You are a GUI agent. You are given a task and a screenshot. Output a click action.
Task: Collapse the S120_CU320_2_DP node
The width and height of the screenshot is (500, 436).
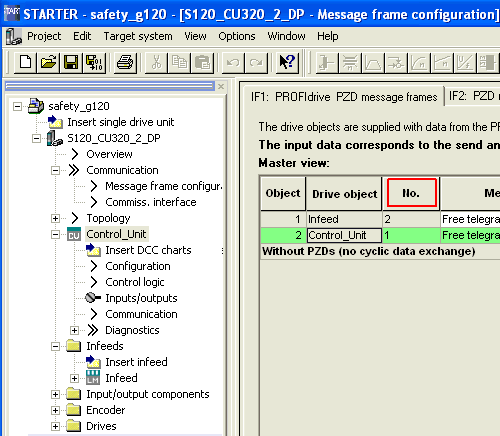[36, 139]
